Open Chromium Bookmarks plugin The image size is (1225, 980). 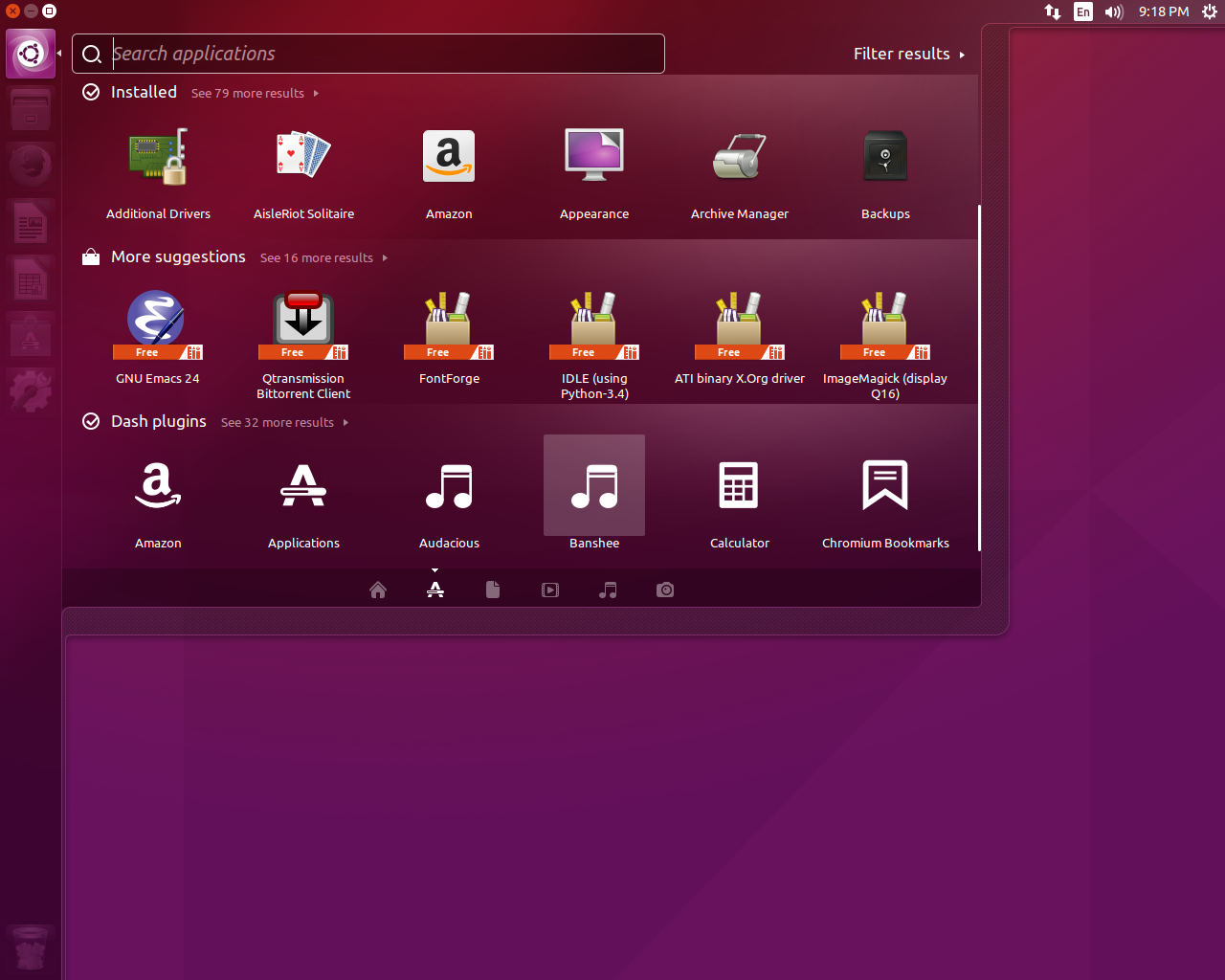point(885,503)
